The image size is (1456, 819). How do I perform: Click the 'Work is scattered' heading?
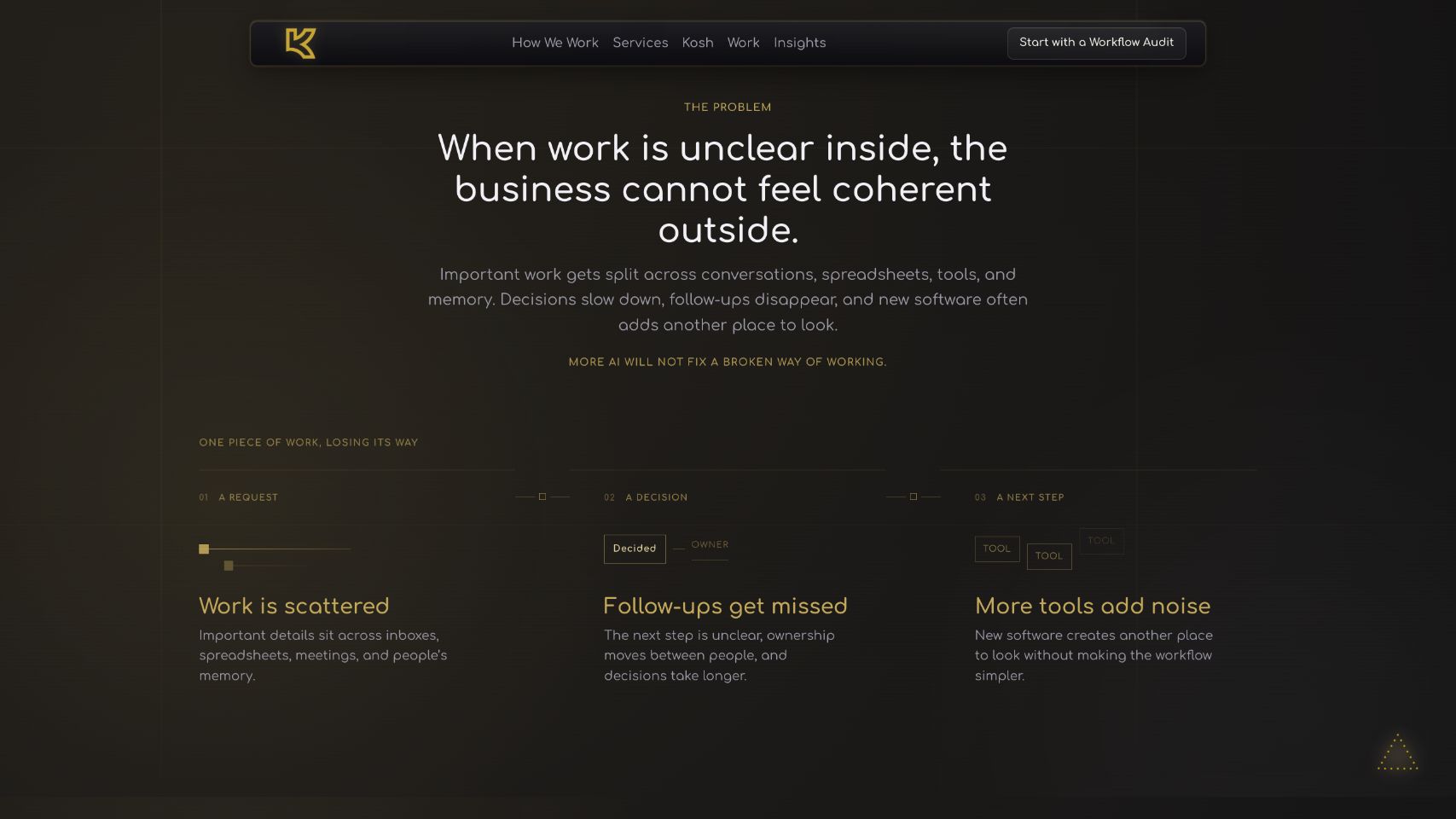293,606
